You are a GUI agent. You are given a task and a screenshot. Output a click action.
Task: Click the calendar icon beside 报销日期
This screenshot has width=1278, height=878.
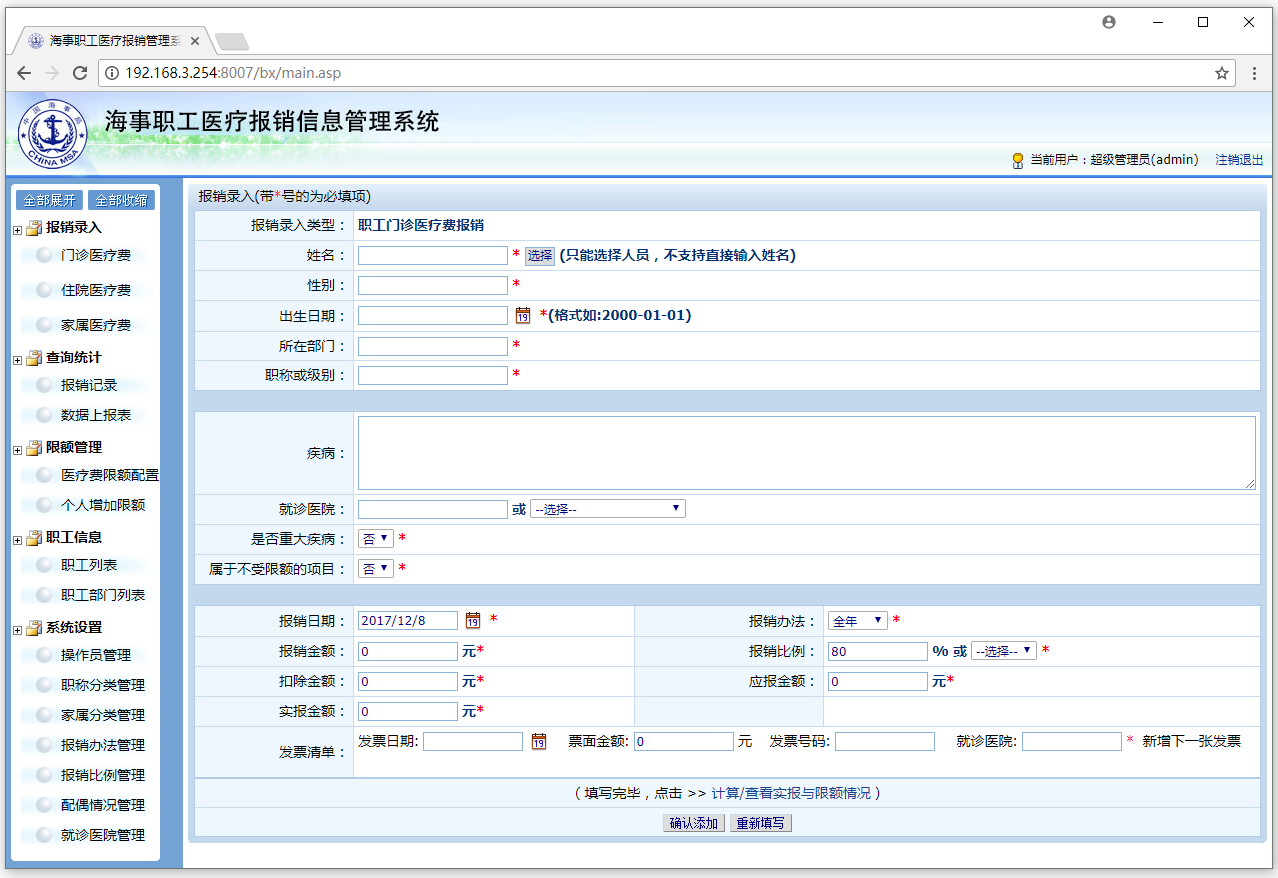(x=473, y=620)
